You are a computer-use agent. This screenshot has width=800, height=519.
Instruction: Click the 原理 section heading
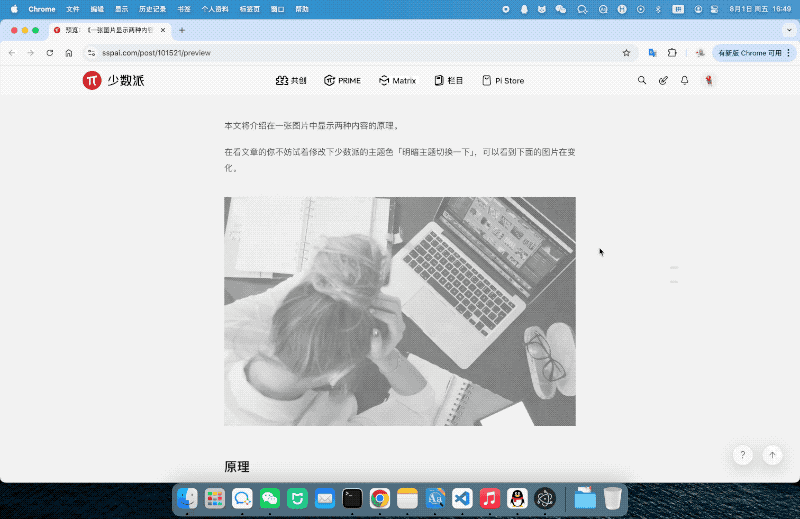click(x=237, y=466)
